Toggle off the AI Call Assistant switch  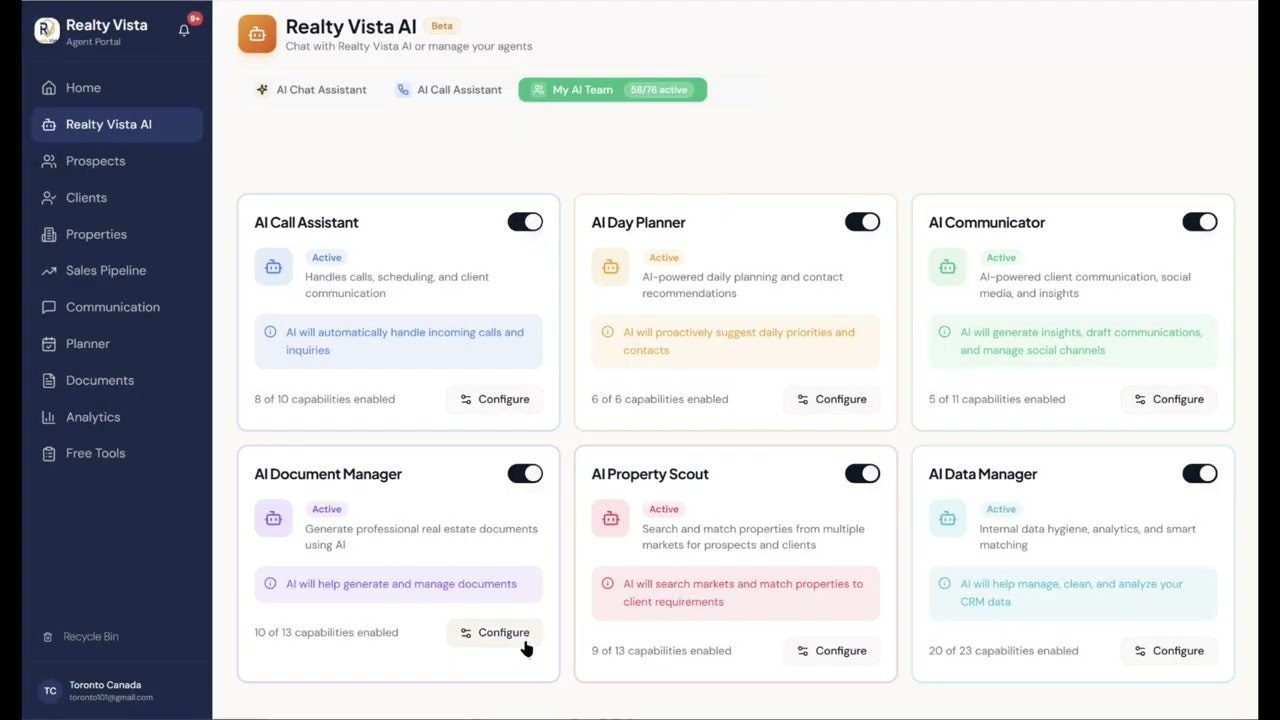pos(525,222)
